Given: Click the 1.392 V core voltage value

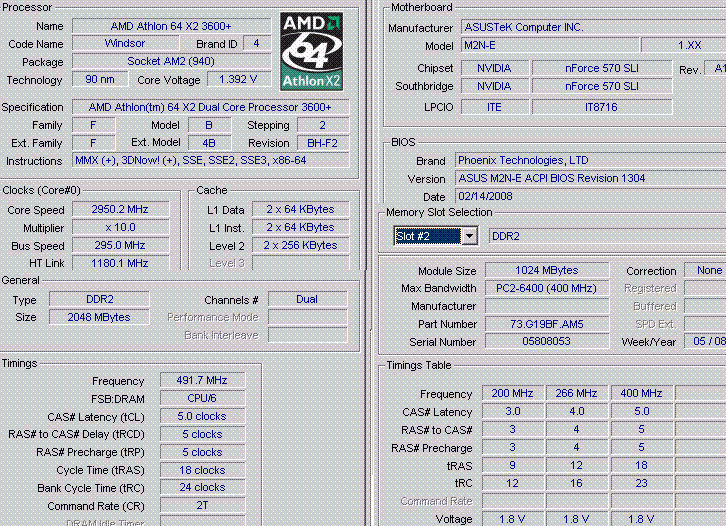Looking at the screenshot, I should tap(238, 79).
